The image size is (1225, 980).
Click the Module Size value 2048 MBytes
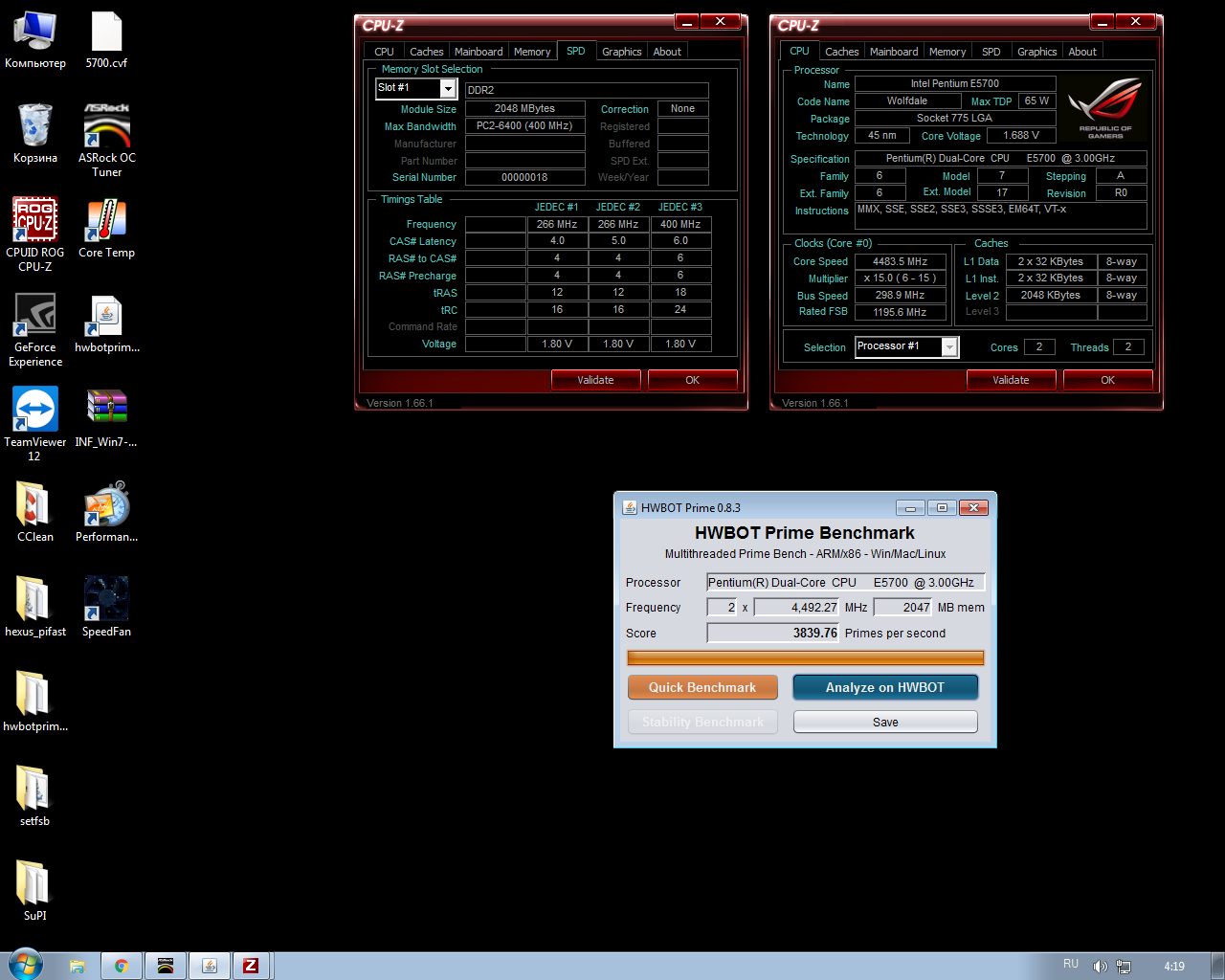[524, 108]
